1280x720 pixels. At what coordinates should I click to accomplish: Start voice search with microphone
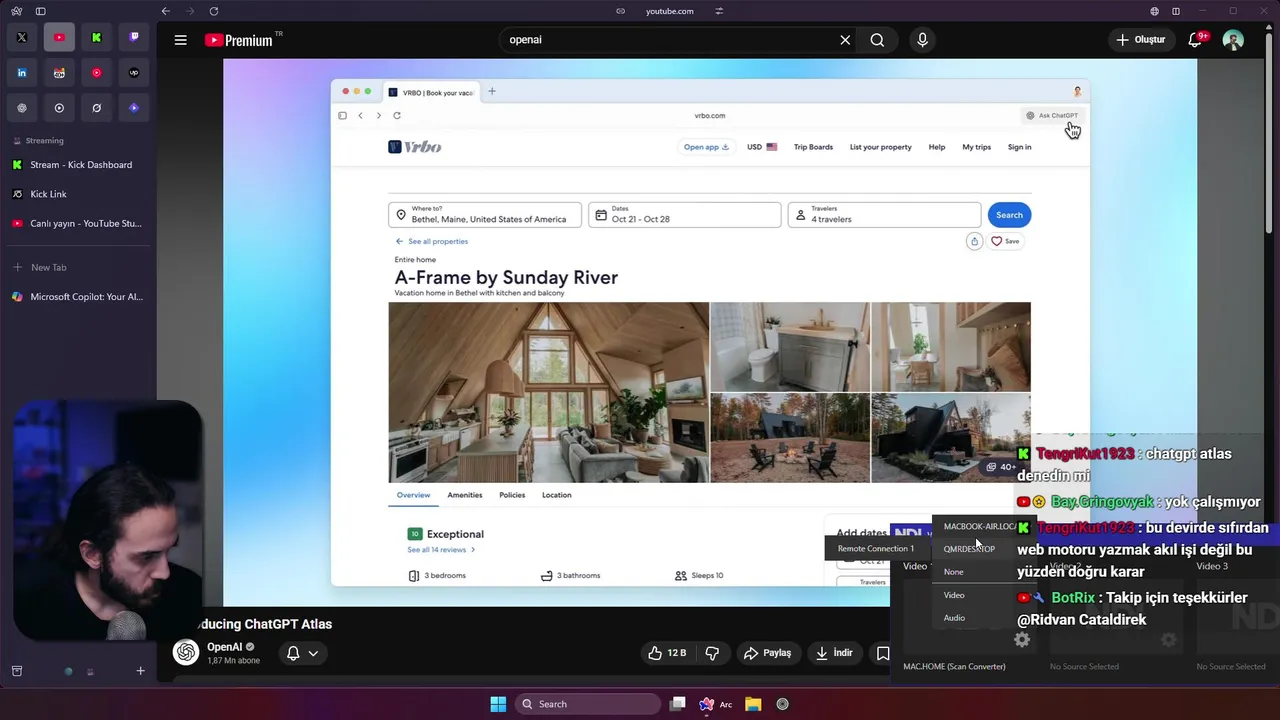pos(922,40)
